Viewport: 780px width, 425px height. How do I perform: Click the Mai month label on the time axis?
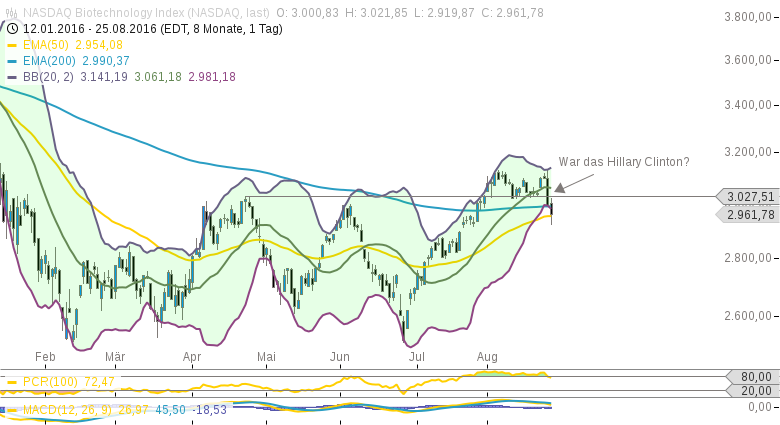click(266, 357)
